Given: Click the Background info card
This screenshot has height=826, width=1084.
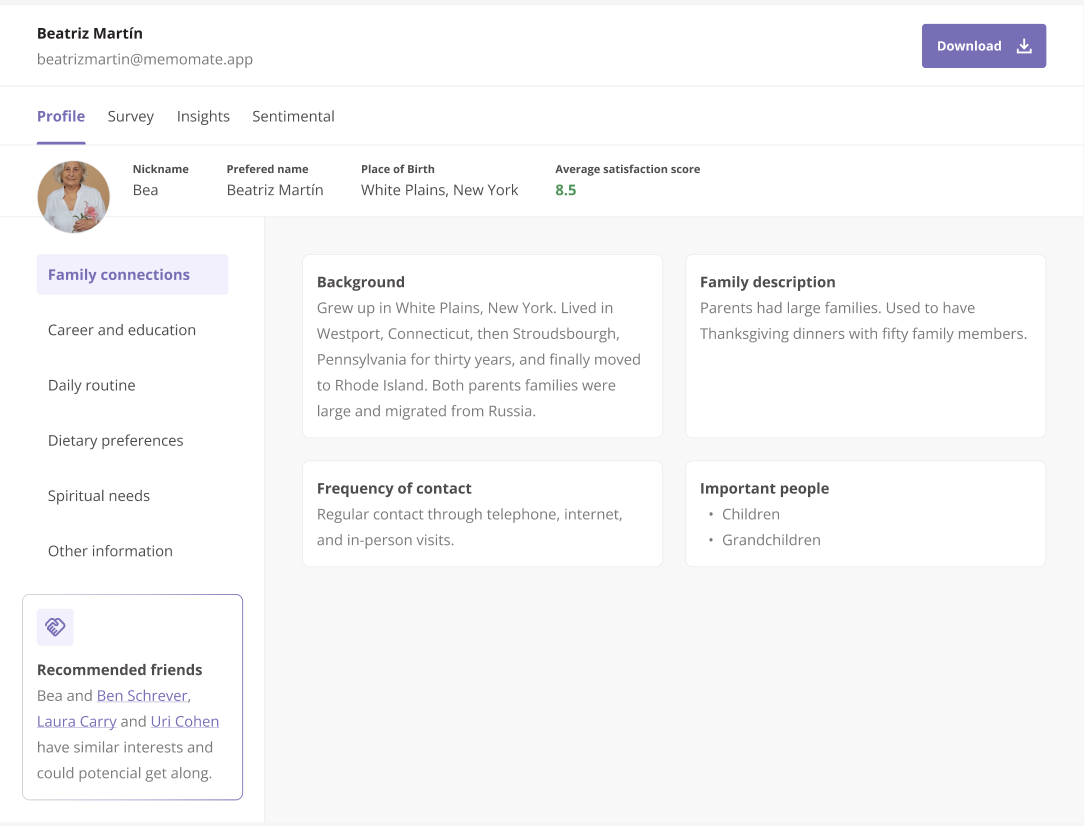Looking at the screenshot, I should (482, 346).
